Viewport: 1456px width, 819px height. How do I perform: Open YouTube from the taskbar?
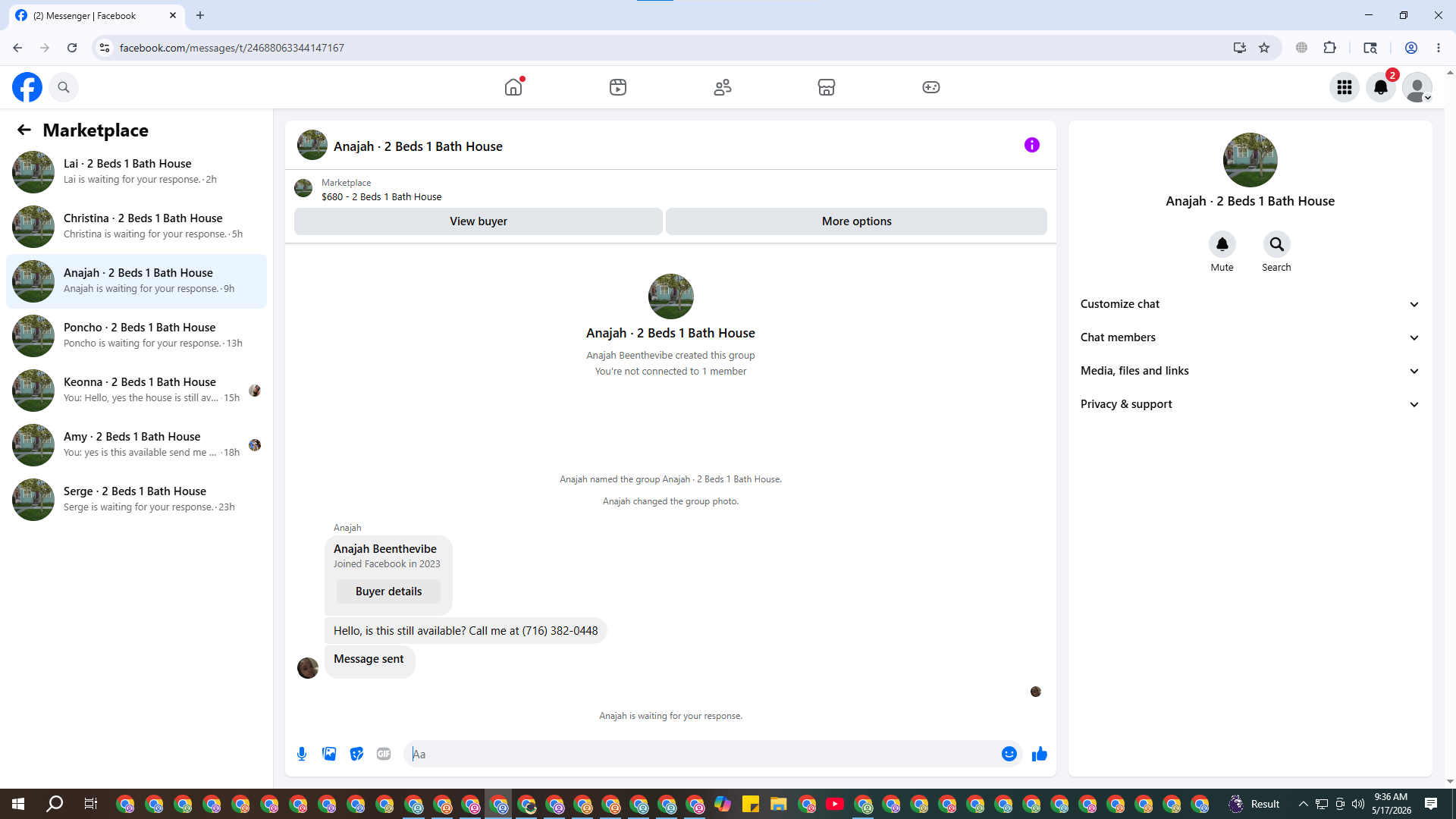tap(835, 804)
